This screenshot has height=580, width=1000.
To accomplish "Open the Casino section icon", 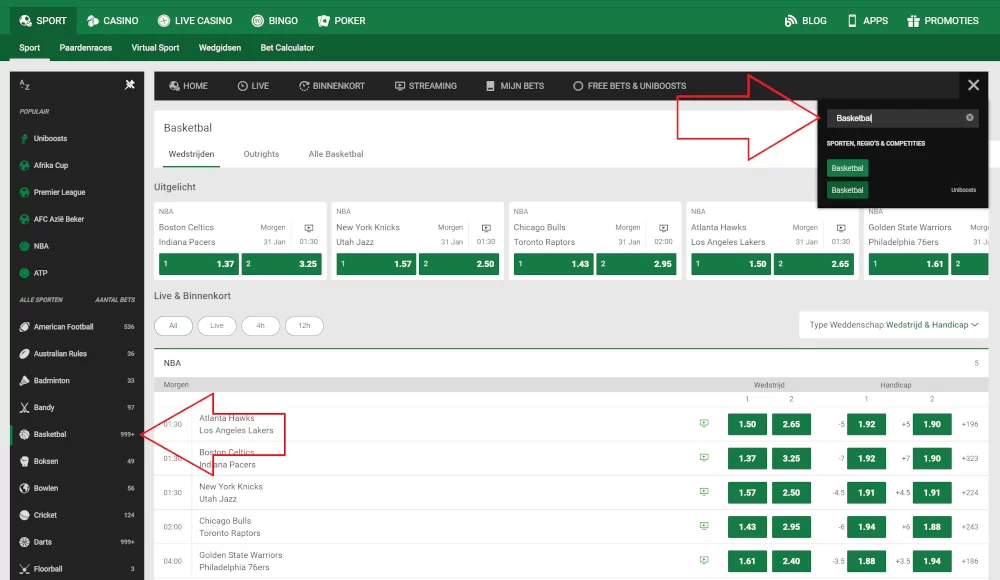I will tap(93, 20).
